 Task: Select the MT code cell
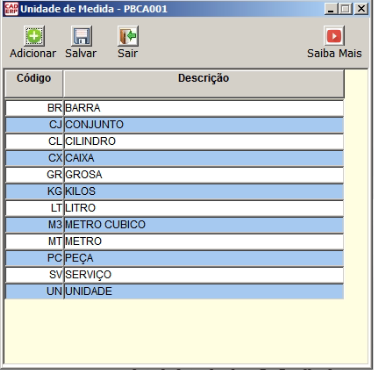[x=34, y=241]
